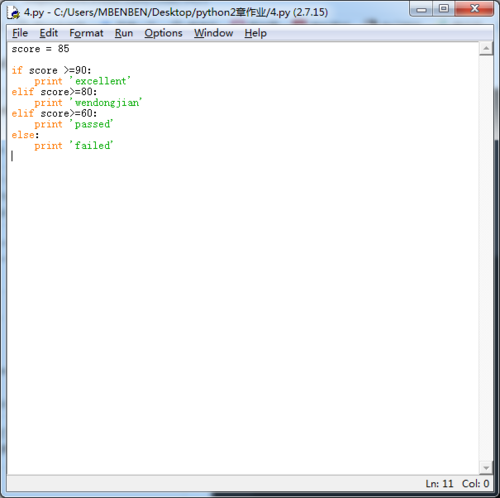This screenshot has width=500, height=498.
Task: Click the 'Ln: 11' status indicator
Action: coord(439,483)
